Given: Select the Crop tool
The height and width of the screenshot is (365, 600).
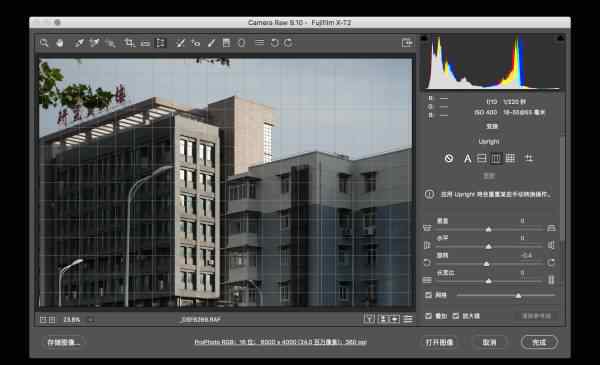Looking at the screenshot, I should coord(129,43).
